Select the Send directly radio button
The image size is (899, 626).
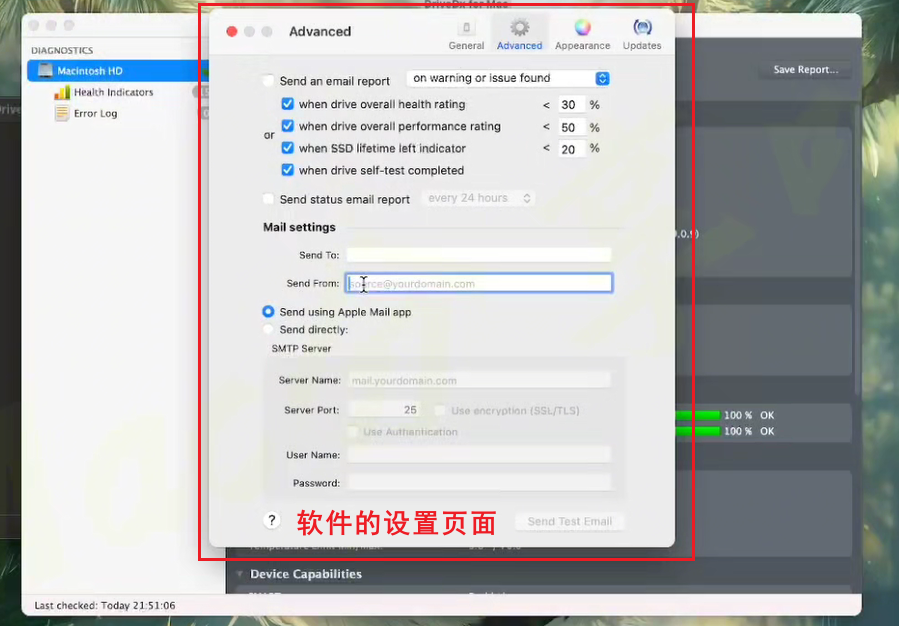[x=268, y=329]
